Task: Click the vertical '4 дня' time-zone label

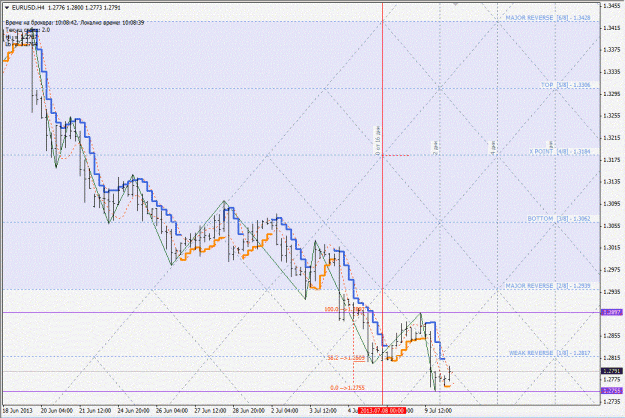Action: (493, 147)
